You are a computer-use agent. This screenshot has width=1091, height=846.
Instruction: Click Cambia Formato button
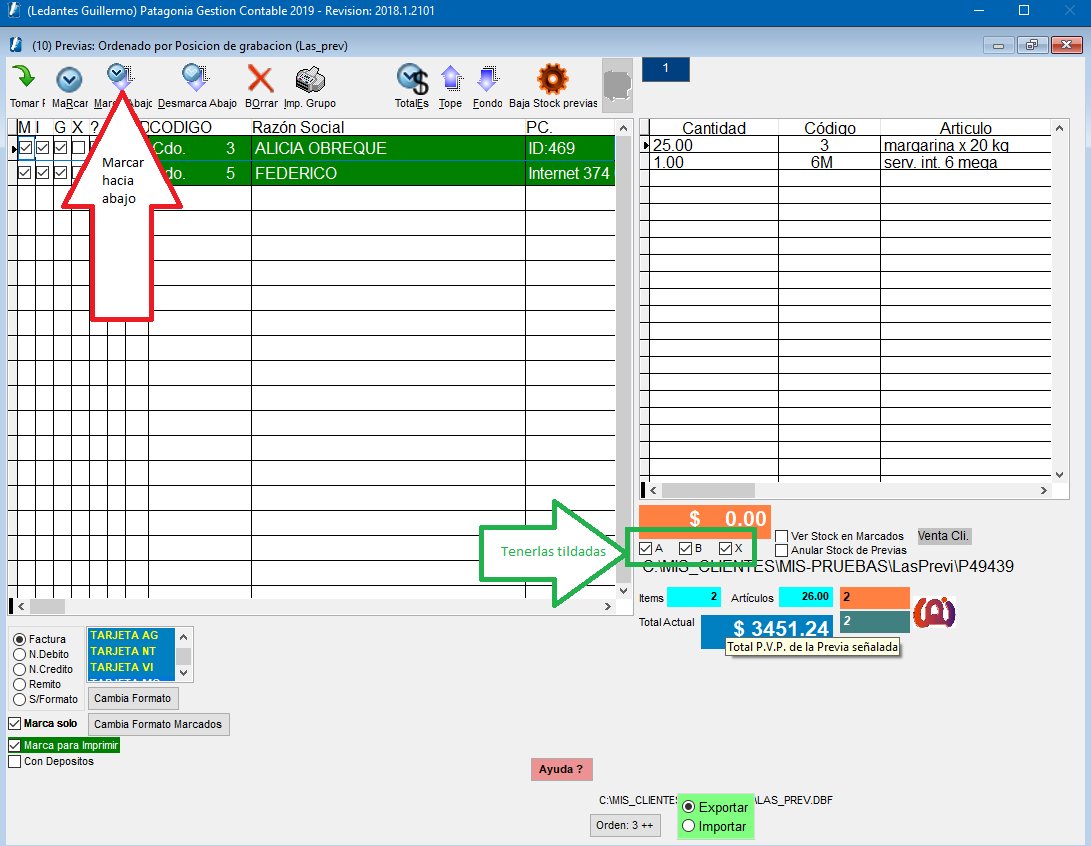point(133,699)
